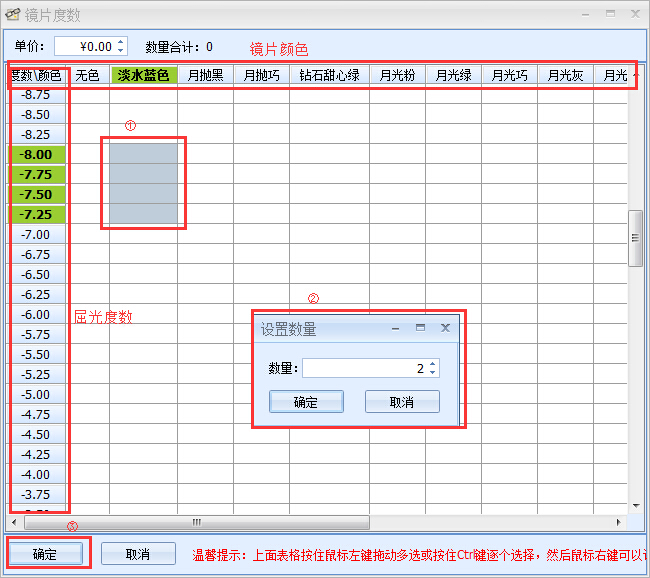Click the bottom-left 确定 button of main window
This screenshot has width=650, height=578.
(x=44, y=554)
